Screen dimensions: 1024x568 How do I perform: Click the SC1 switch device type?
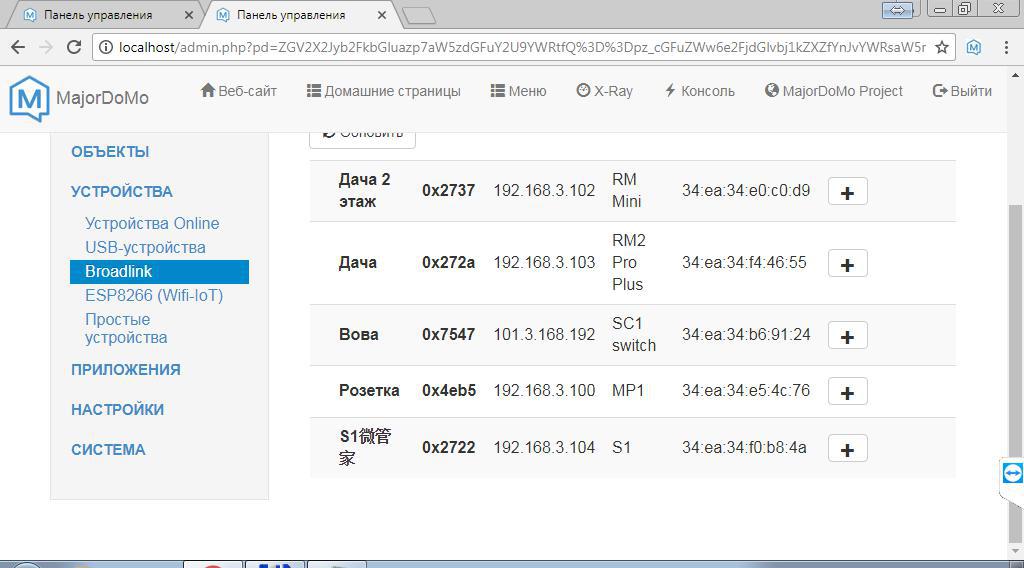coord(633,334)
